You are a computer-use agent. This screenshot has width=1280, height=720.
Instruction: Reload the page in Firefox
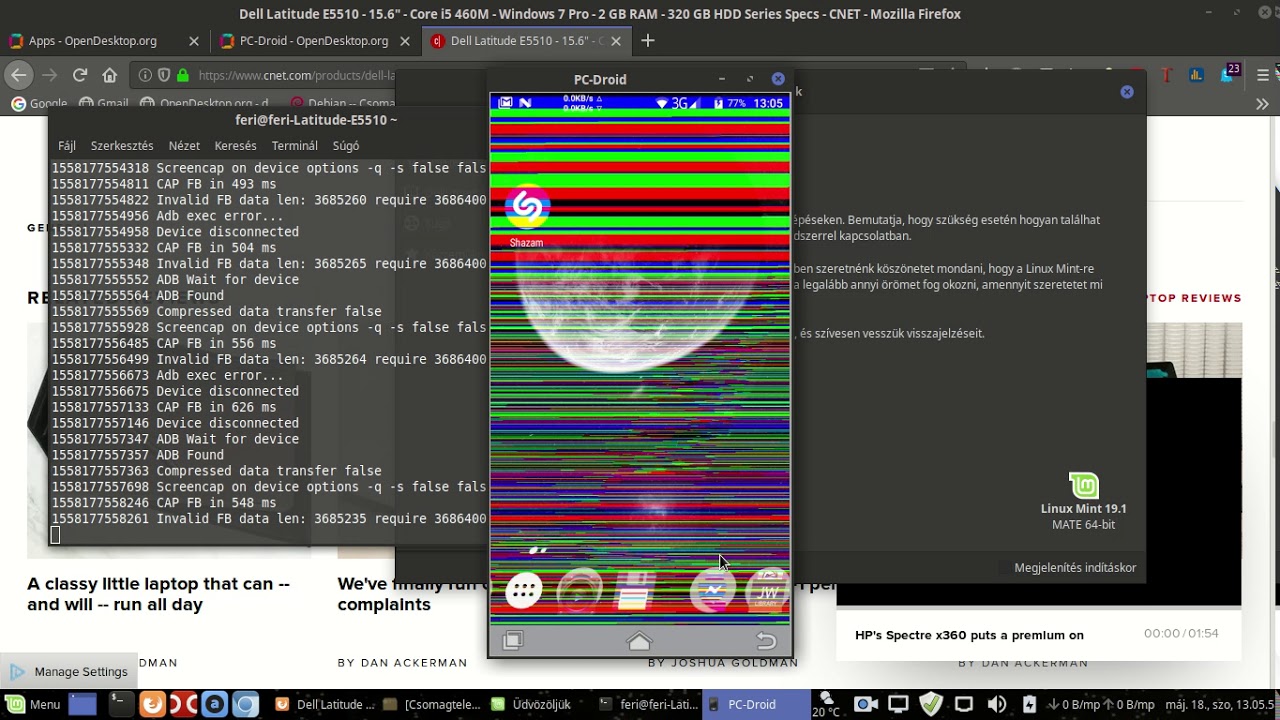[80, 75]
